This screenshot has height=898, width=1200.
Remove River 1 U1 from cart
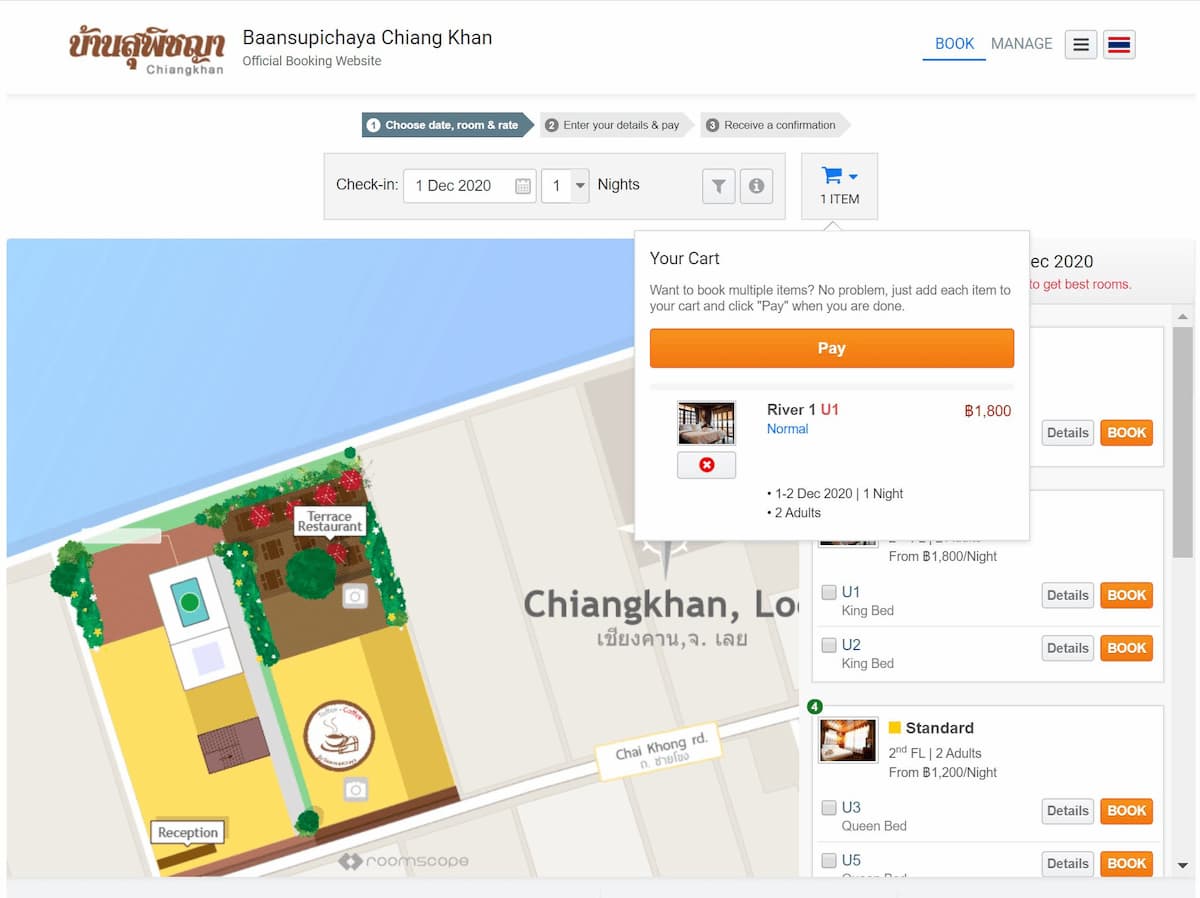pos(706,465)
